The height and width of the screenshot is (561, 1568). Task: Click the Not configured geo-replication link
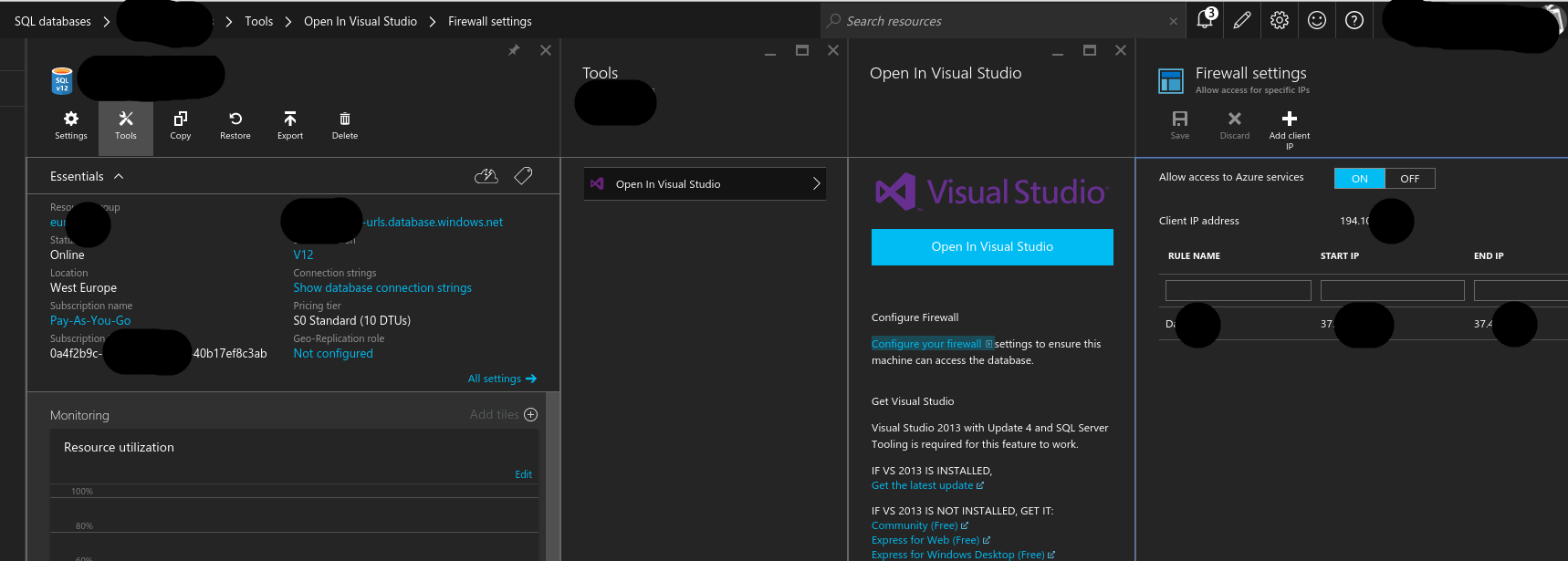[333, 353]
